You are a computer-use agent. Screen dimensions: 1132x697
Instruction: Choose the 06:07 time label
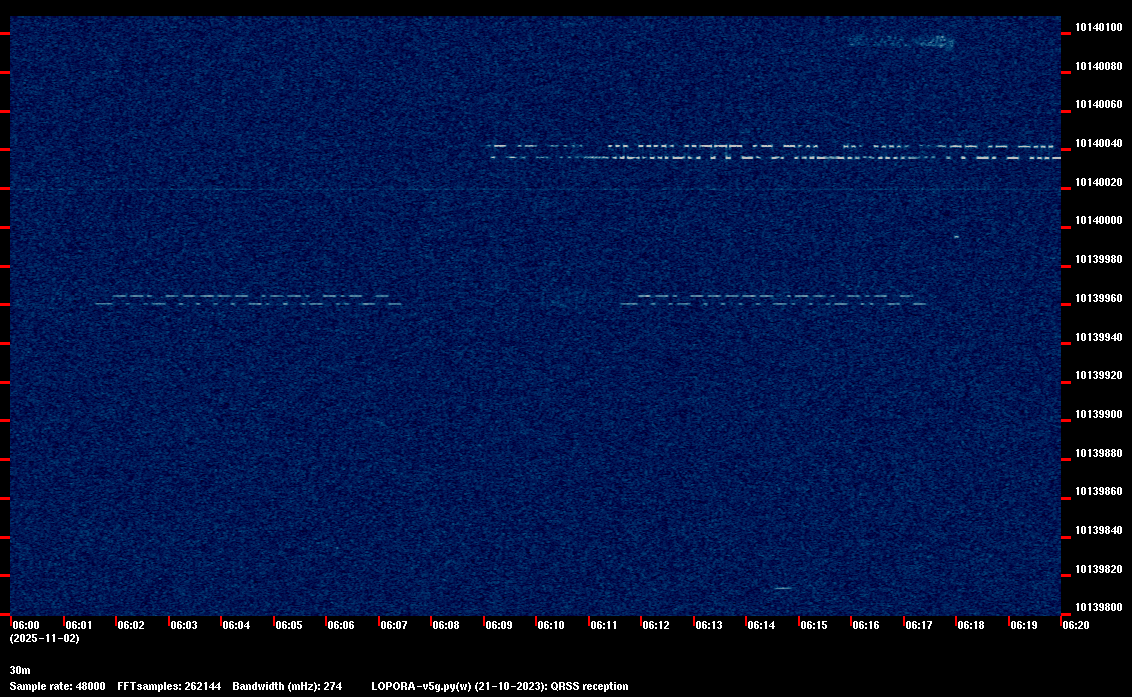point(393,625)
